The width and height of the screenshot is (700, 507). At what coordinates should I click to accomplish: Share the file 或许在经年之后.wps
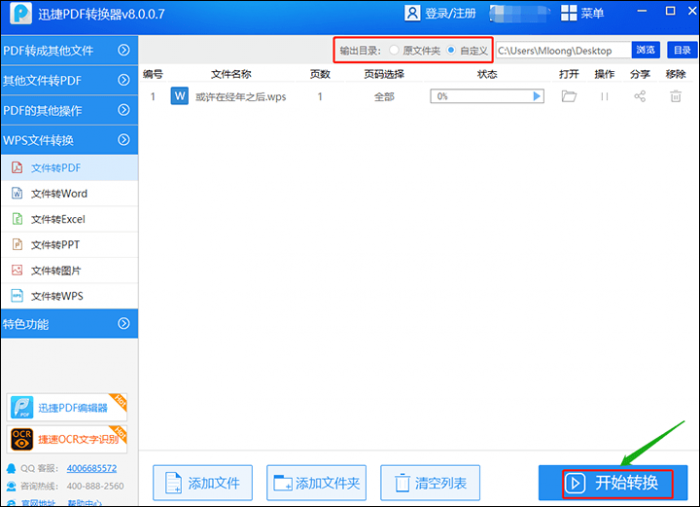[x=640, y=96]
